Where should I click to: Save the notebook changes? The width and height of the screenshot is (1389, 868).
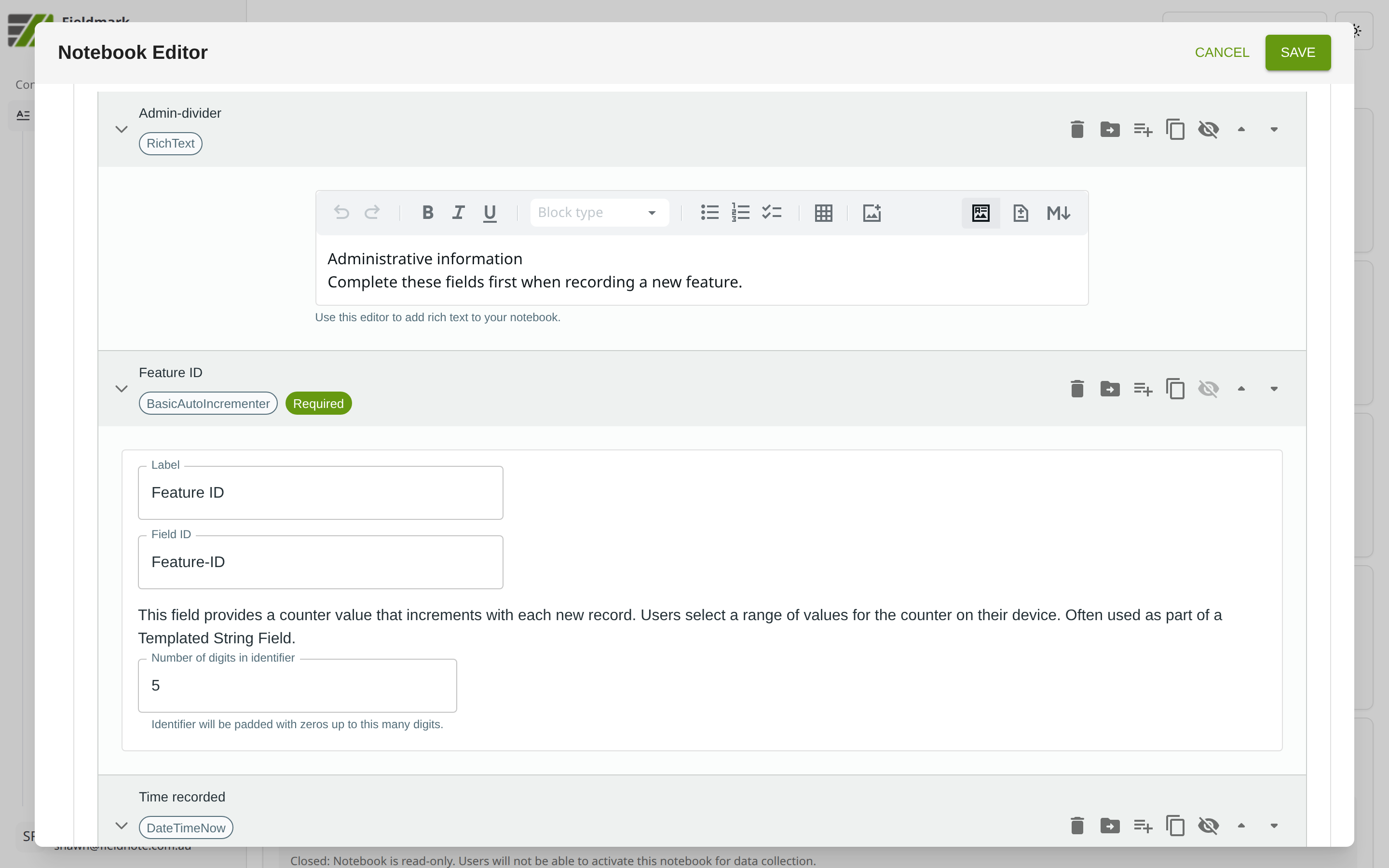point(1297,53)
